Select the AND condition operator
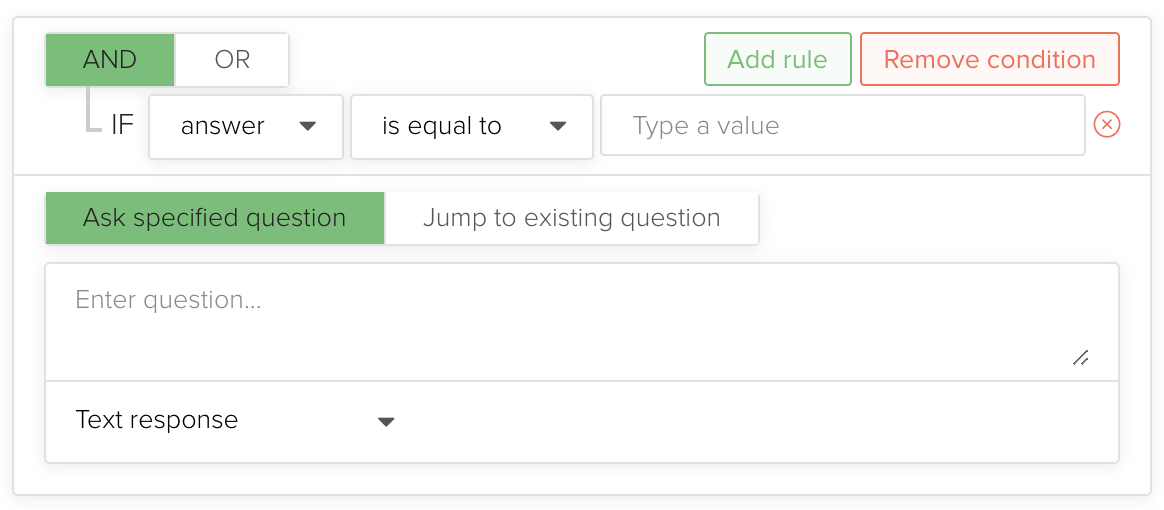The height and width of the screenshot is (510, 1164). (110, 60)
